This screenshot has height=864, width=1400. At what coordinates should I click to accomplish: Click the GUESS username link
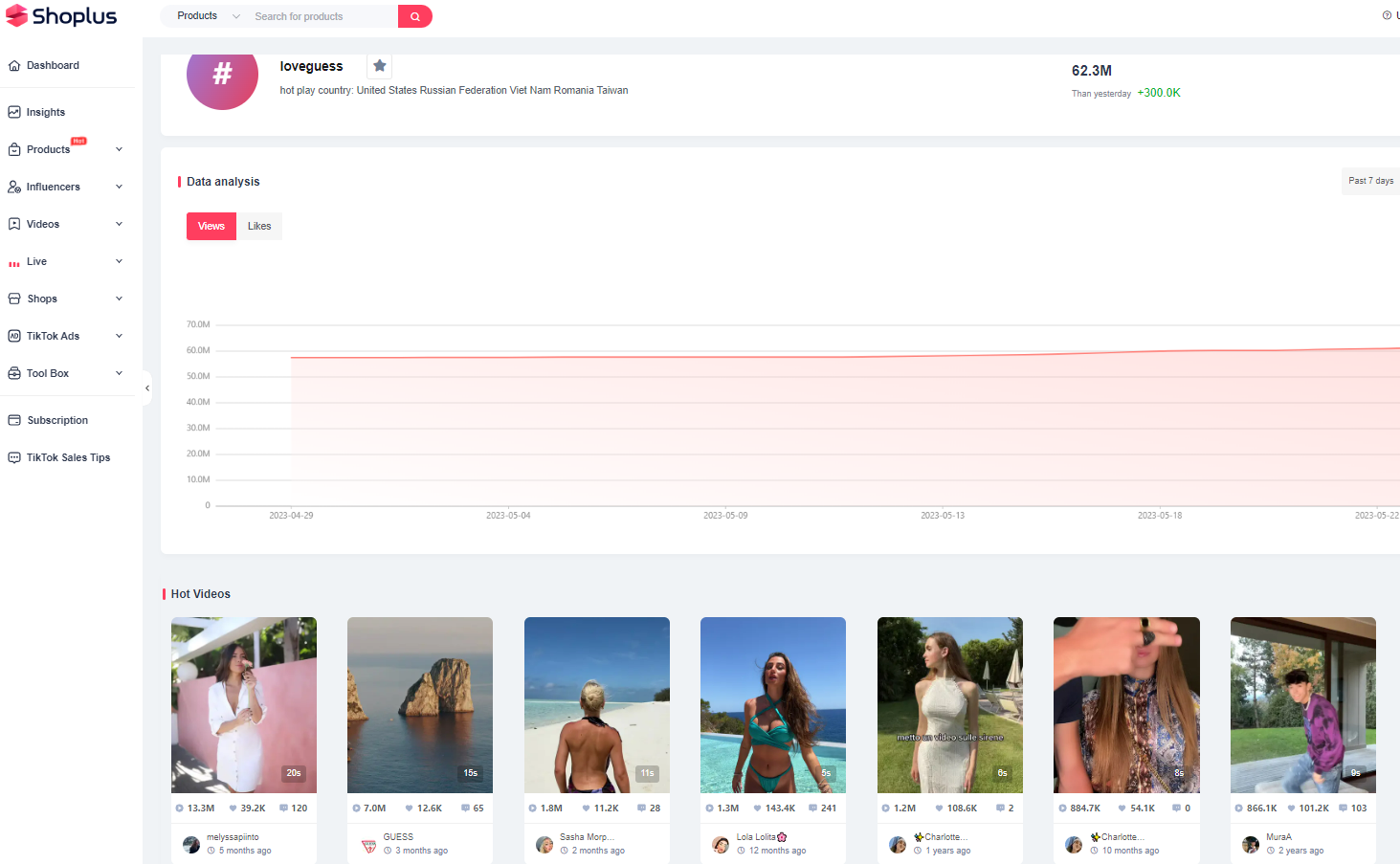(398, 837)
